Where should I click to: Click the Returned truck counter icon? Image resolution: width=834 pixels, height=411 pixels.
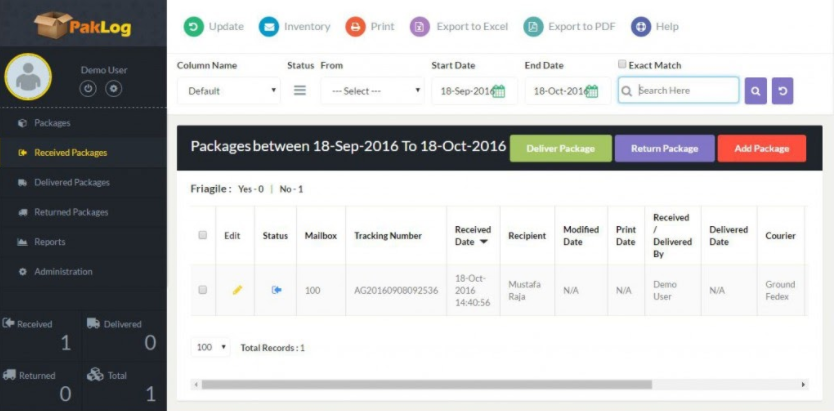[9, 375]
